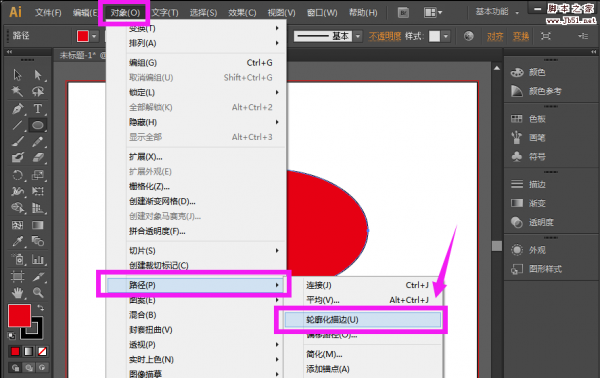
Task: Open fill color dropdown arrow in control bar
Action: 94,36
